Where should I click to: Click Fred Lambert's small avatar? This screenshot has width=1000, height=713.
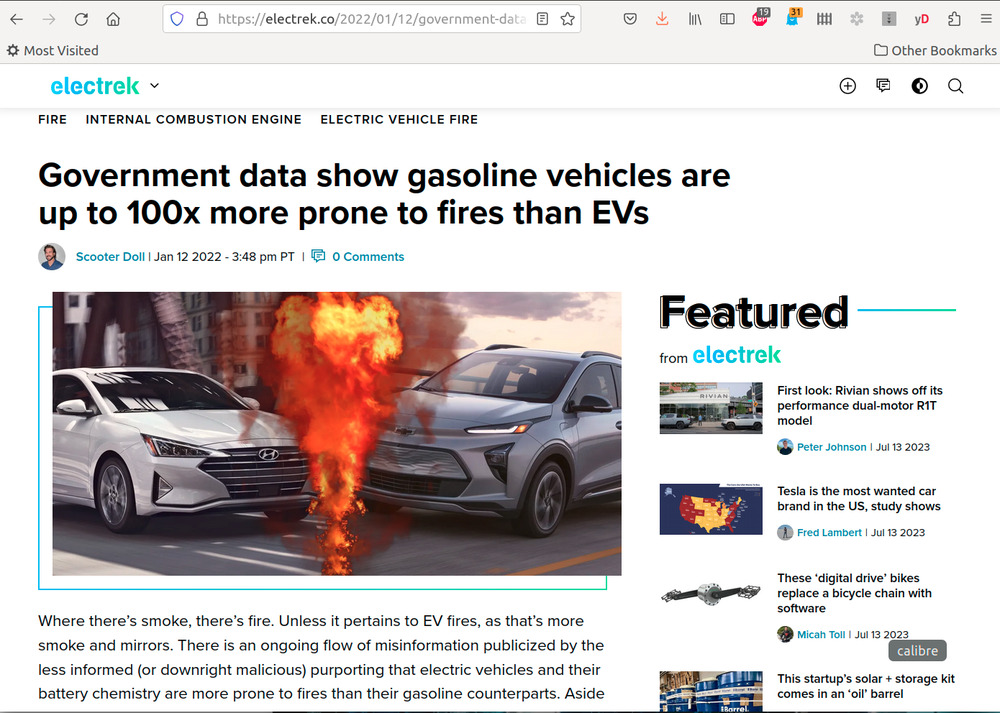point(785,533)
